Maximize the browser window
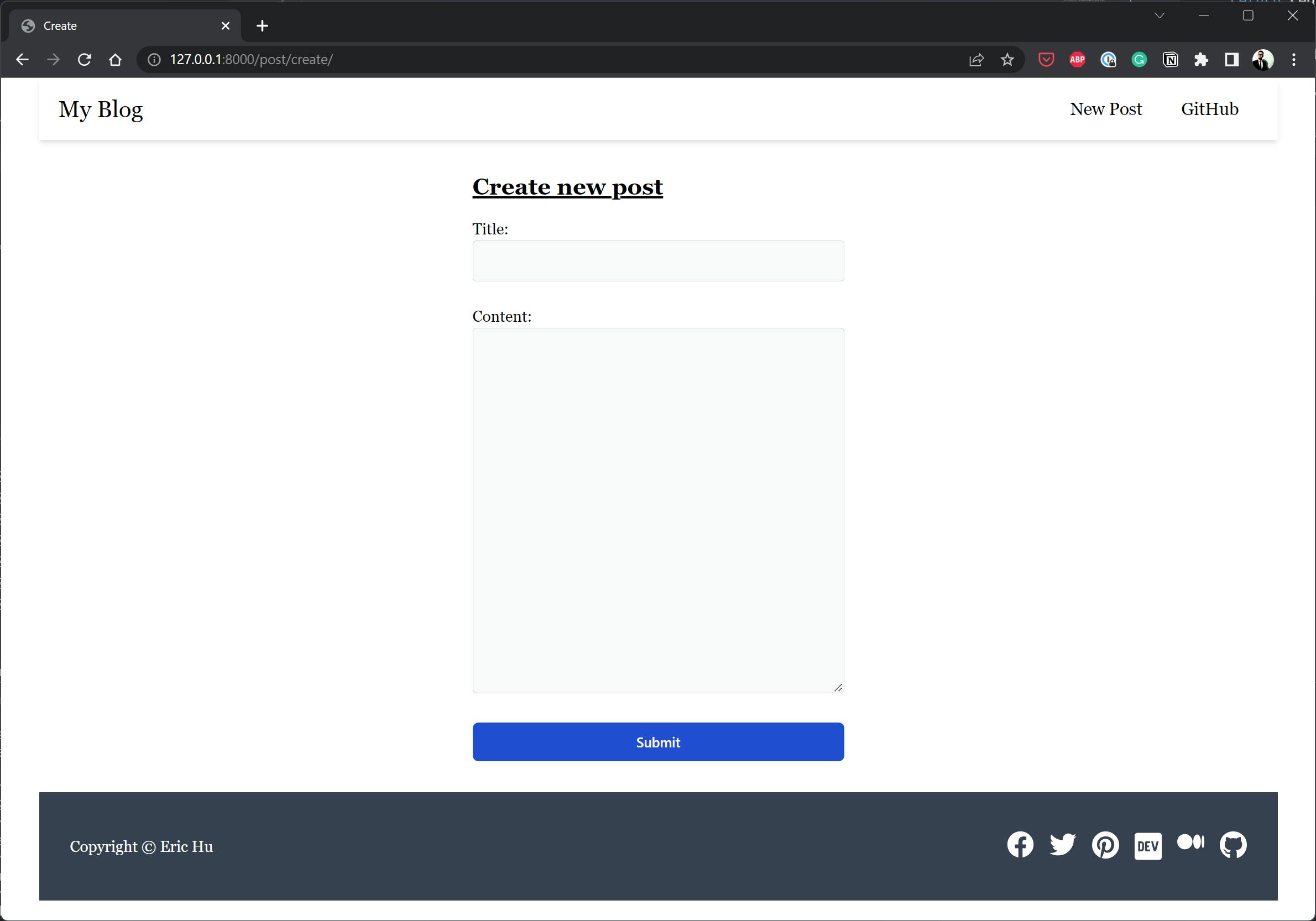Image resolution: width=1316 pixels, height=921 pixels. [1248, 15]
